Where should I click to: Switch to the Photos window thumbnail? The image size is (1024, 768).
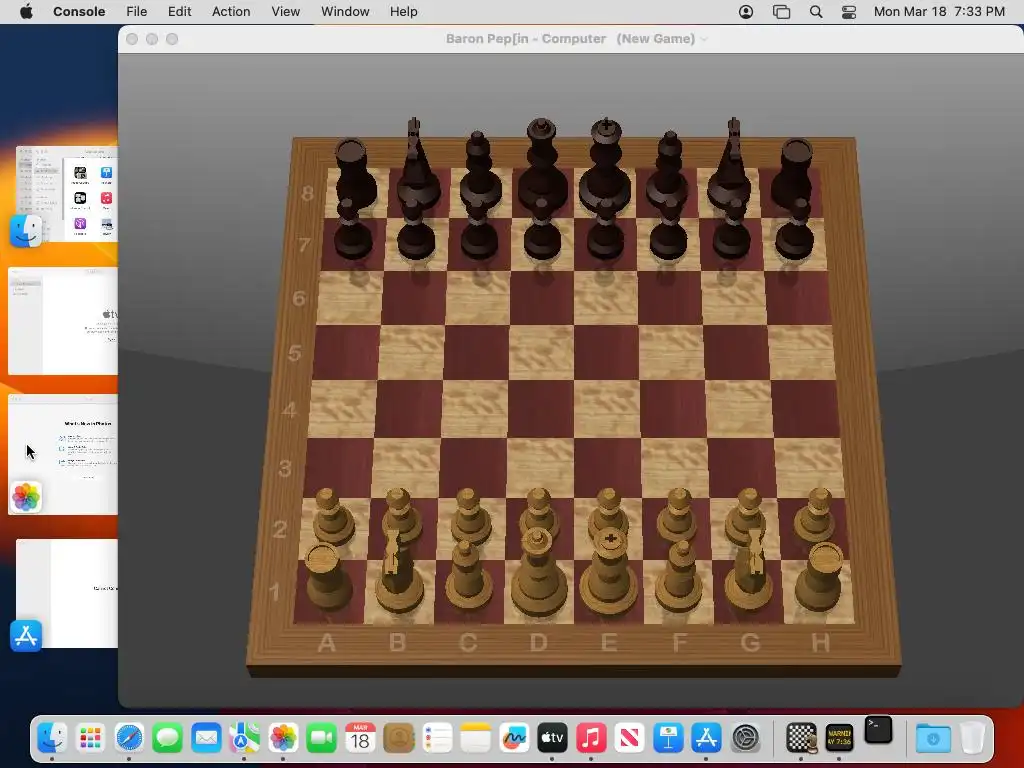point(63,455)
